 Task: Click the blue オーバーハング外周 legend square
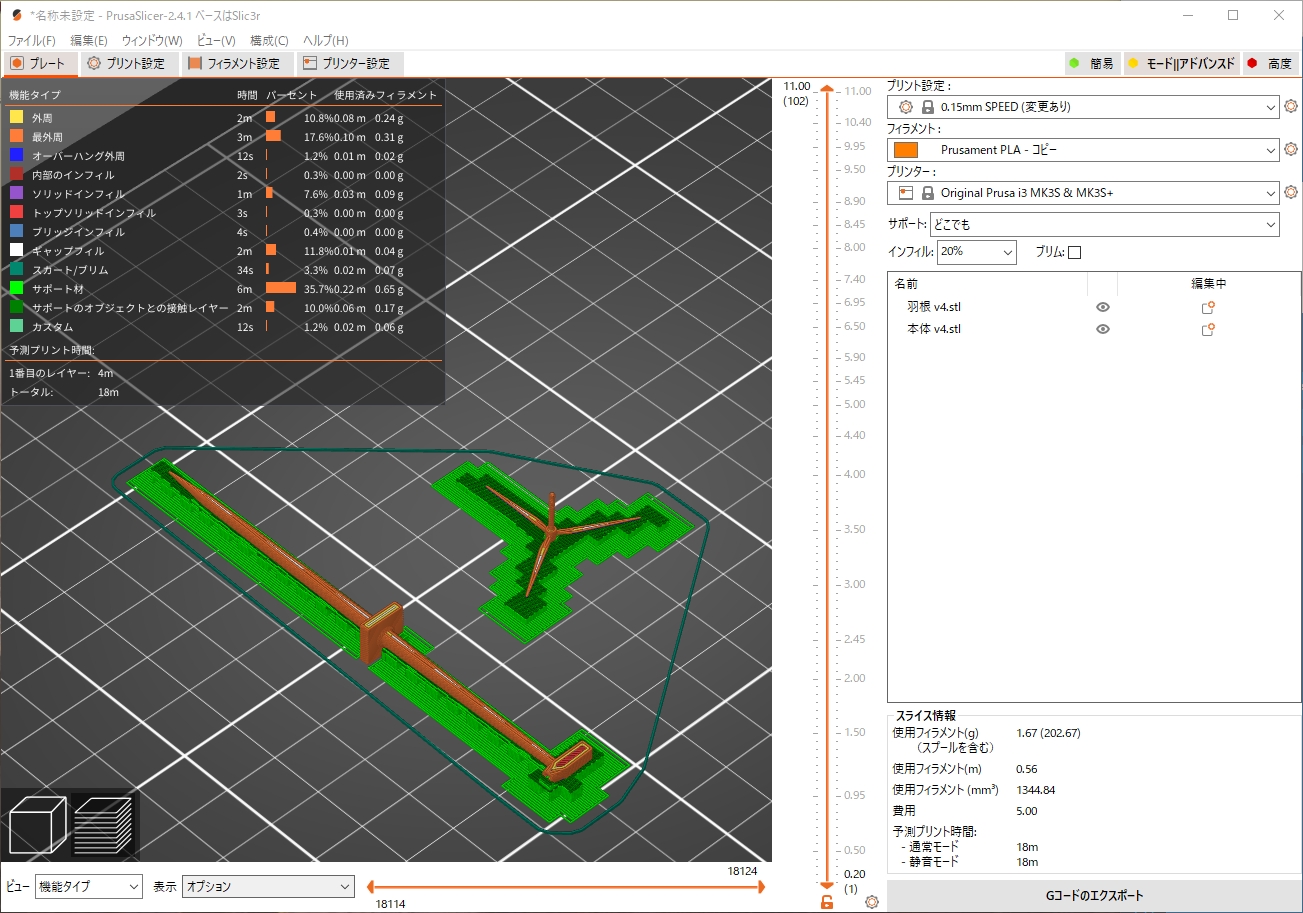(x=16, y=156)
